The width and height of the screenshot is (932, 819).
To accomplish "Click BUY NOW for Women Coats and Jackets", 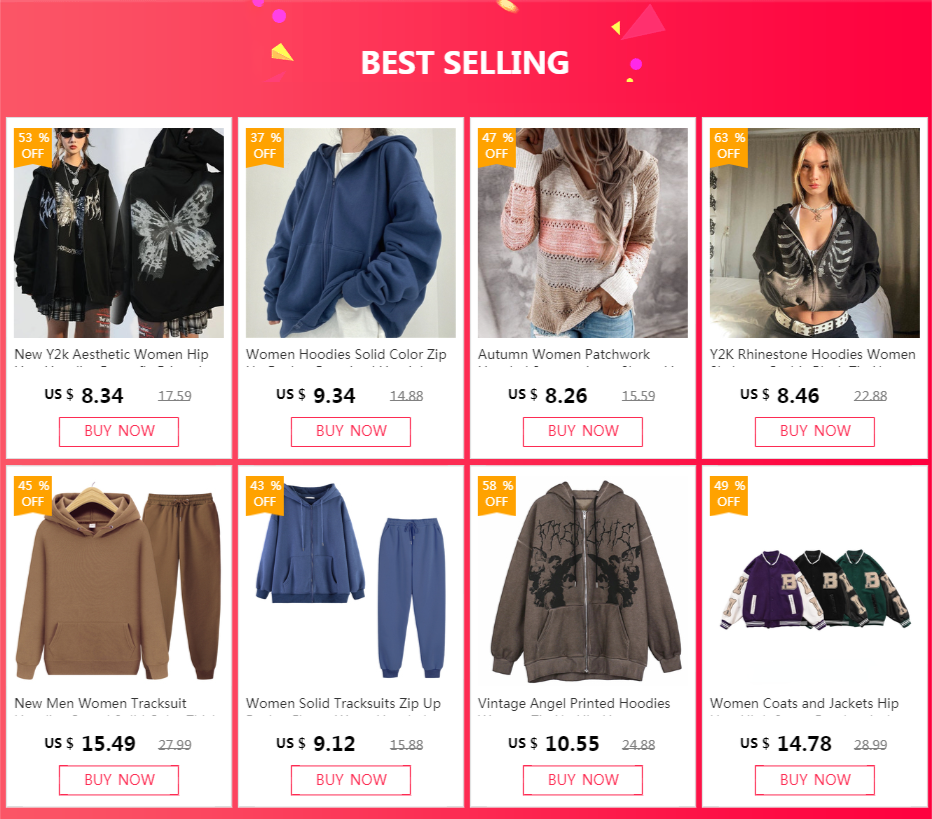I will [x=815, y=780].
